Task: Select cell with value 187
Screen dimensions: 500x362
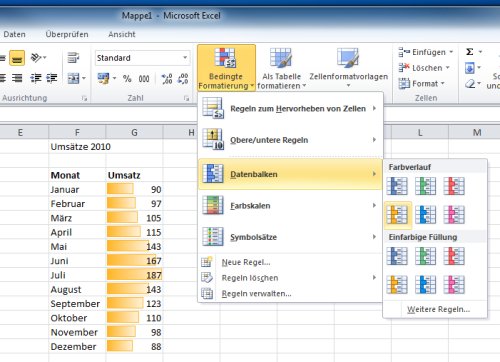Action: pyautogui.click(x=134, y=275)
